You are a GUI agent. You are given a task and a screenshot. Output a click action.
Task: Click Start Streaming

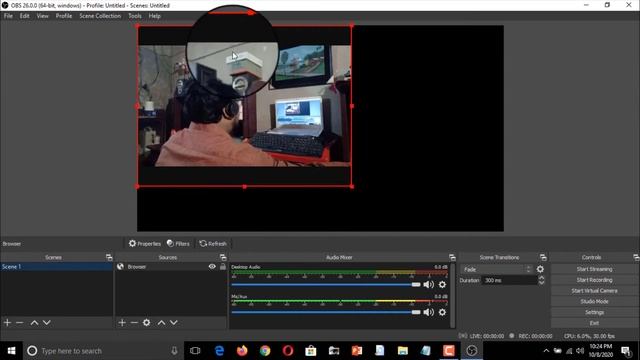click(x=594, y=269)
